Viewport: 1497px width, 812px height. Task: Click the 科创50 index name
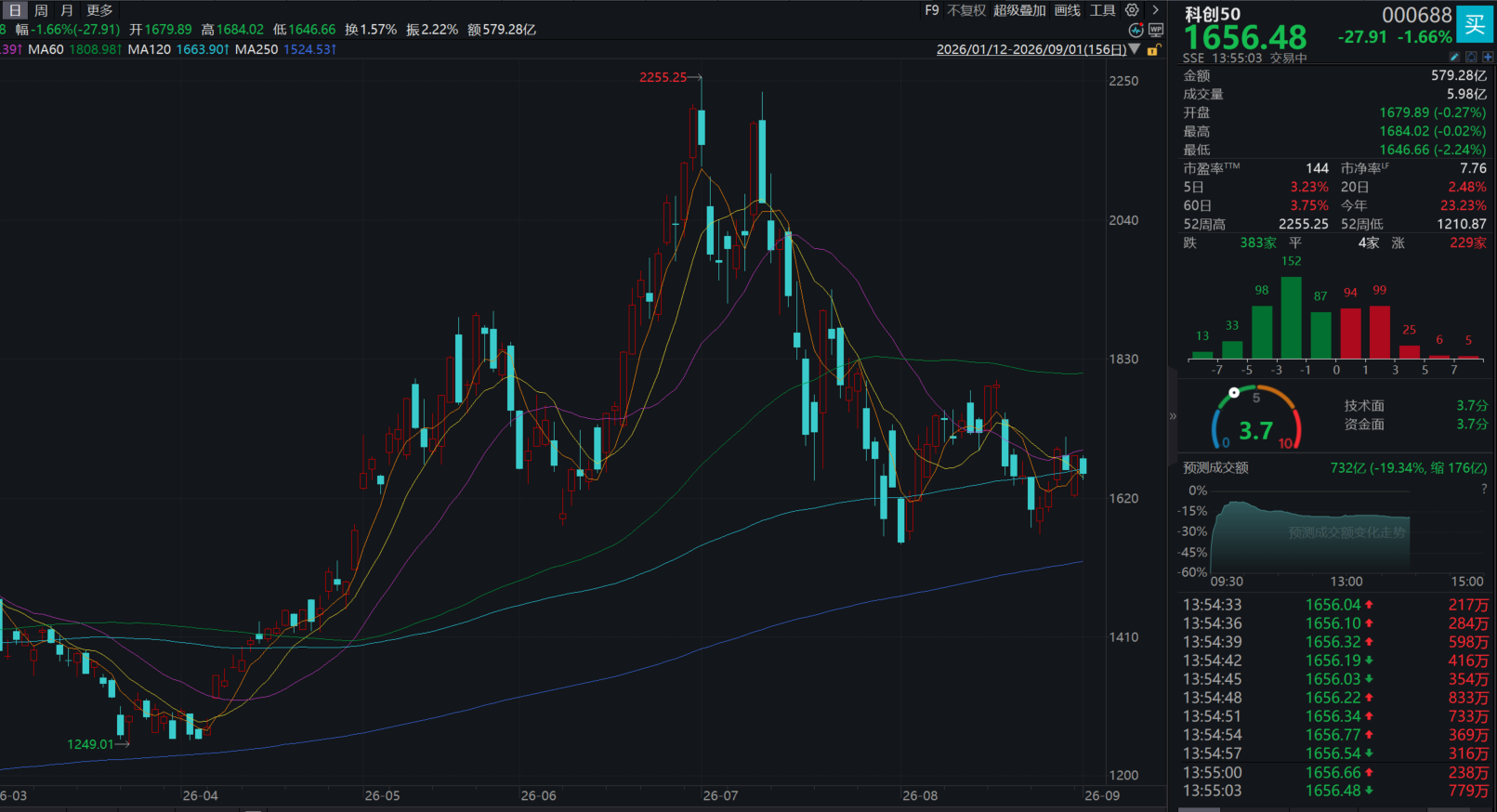coord(1213,14)
